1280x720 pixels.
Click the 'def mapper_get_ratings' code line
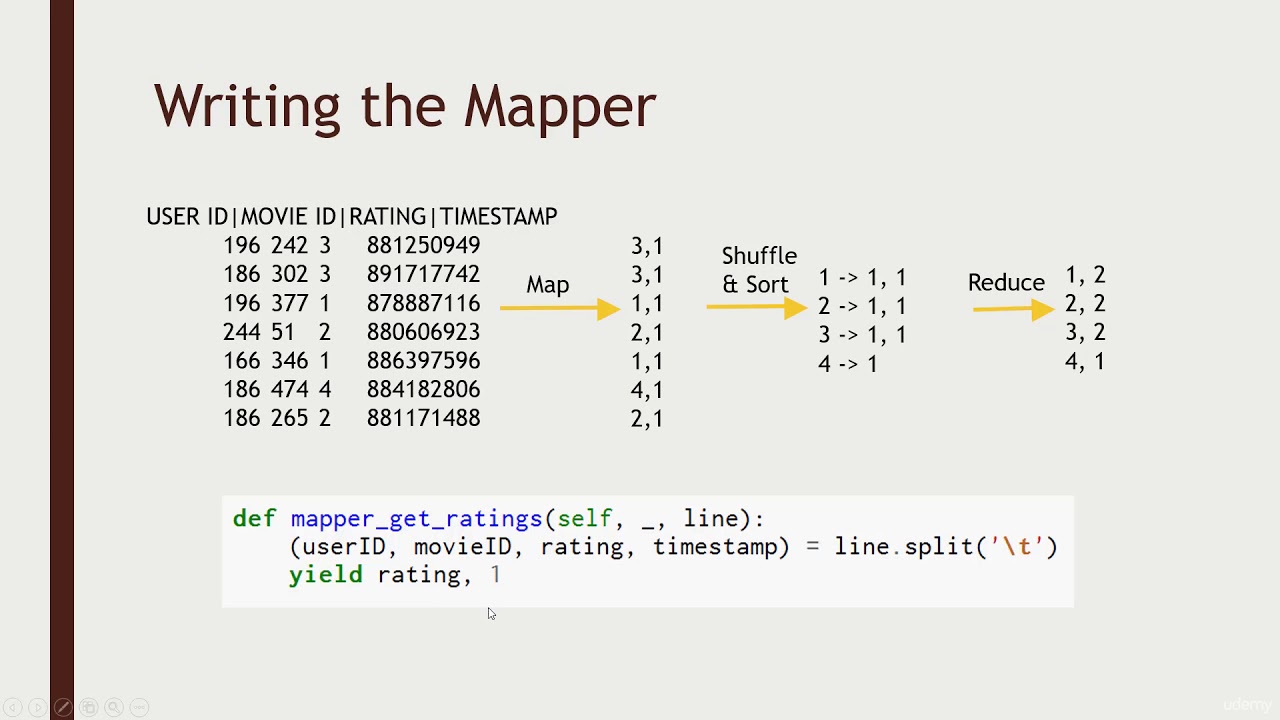498,519
